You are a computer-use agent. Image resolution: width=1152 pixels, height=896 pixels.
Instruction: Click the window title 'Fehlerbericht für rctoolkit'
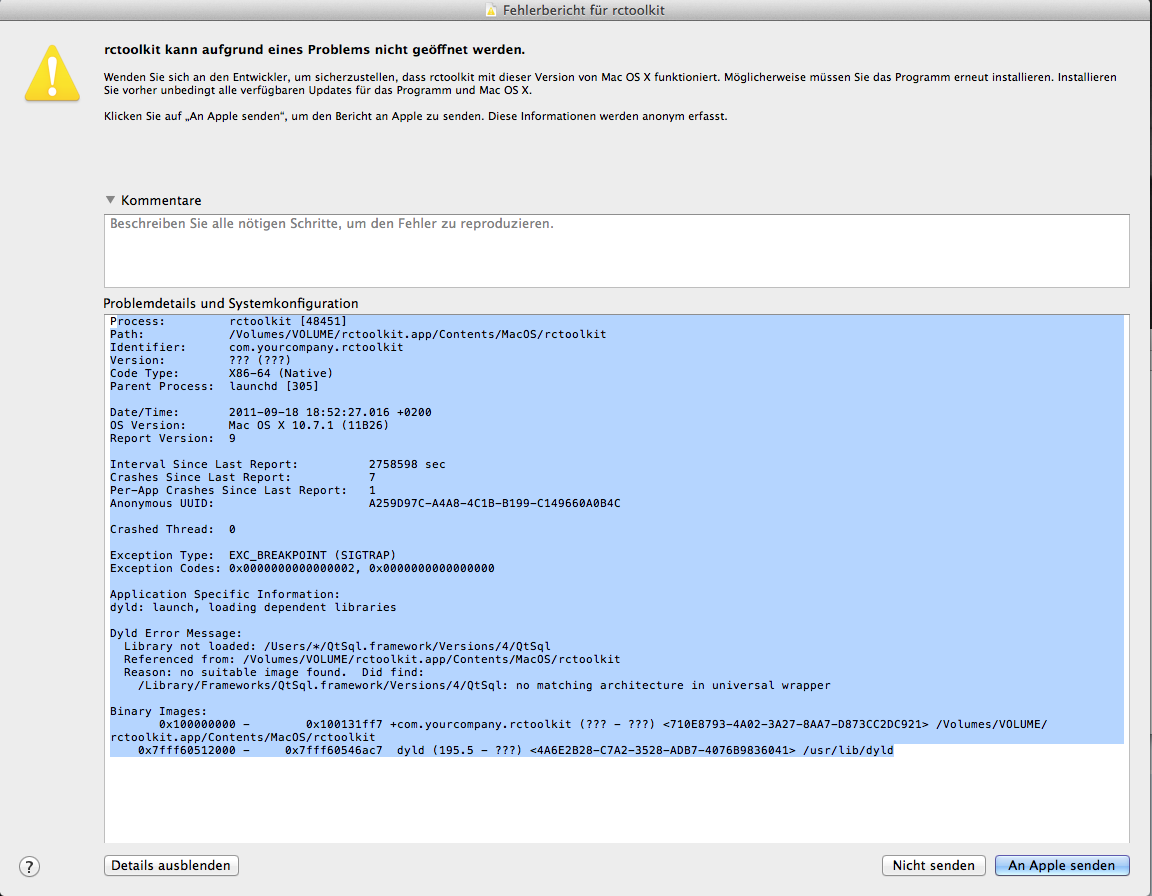pyautogui.click(x=583, y=10)
